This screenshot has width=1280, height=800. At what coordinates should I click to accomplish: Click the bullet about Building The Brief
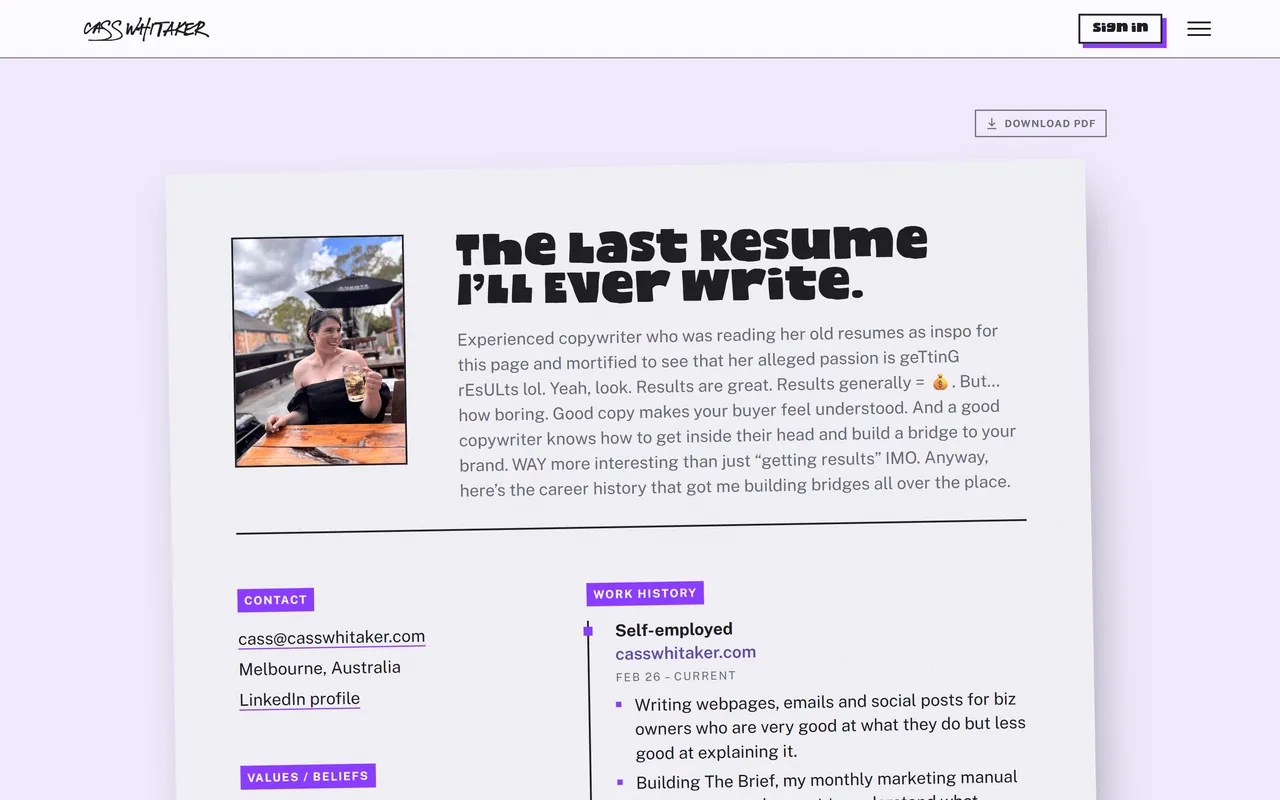(x=827, y=785)
